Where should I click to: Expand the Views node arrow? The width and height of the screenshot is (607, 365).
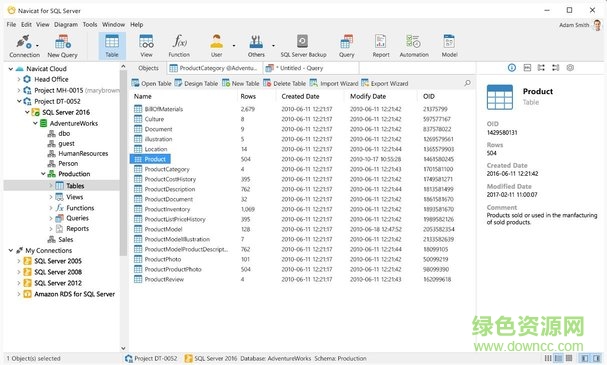(51, 197)
